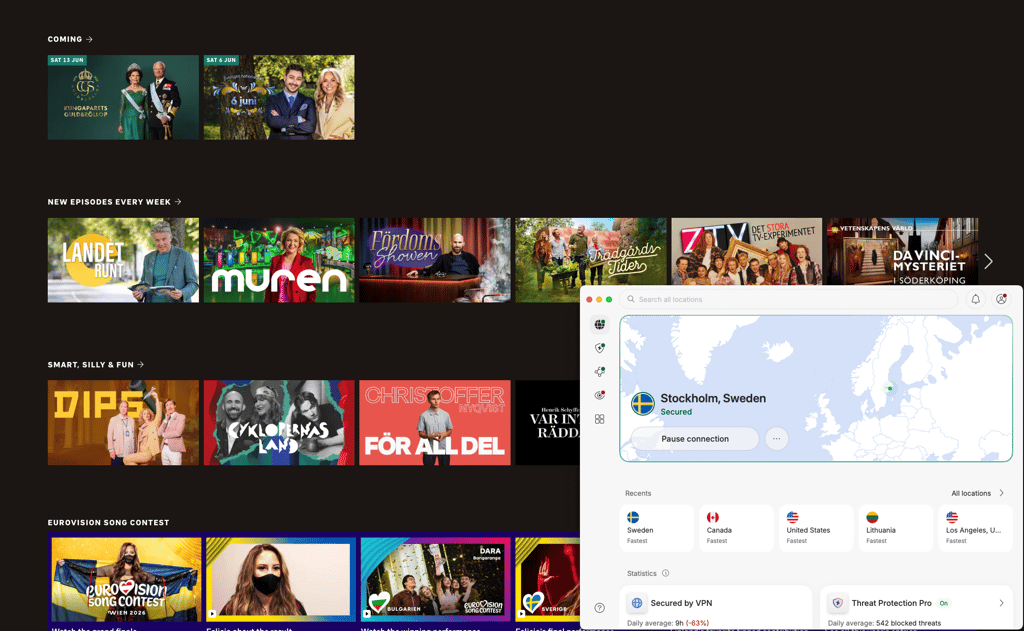
Task: Click the SAT 13 JUN date badge
Action: (67, 59)
